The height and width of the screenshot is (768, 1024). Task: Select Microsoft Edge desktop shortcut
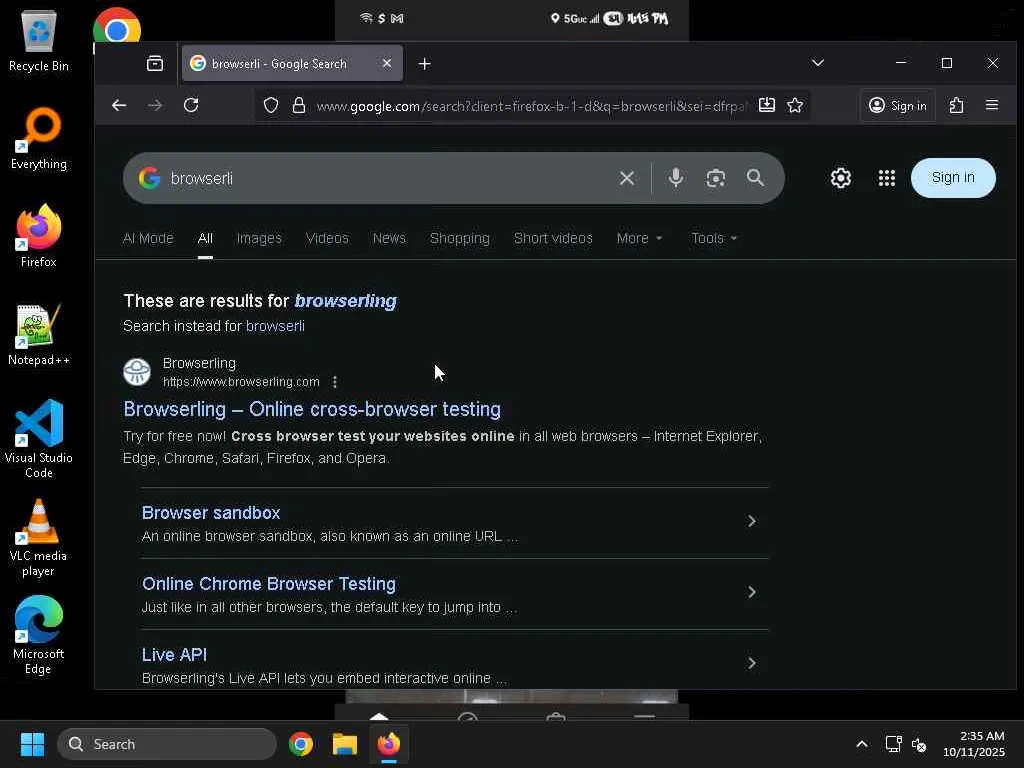pos(39,635)
